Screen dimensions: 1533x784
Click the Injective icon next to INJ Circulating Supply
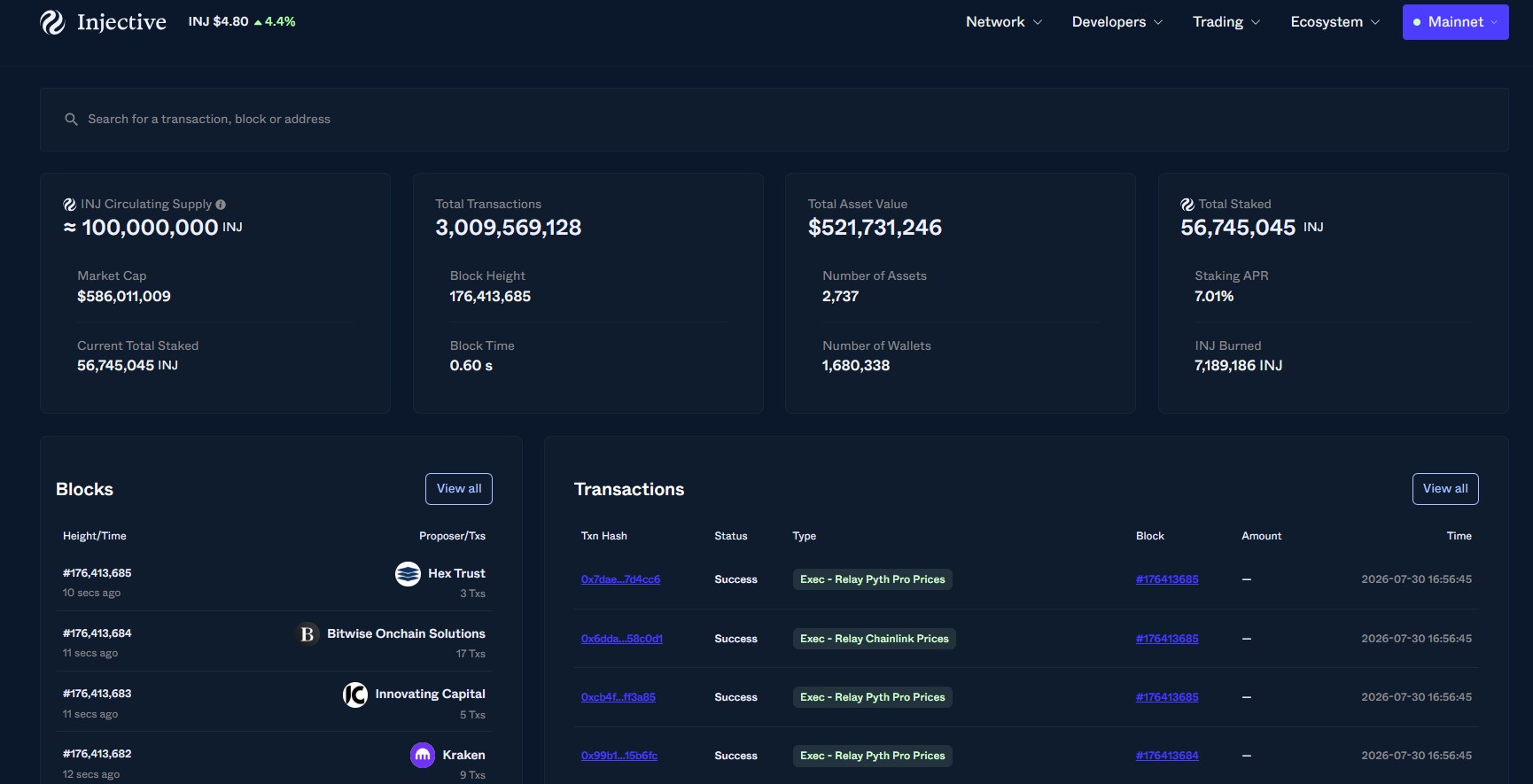pos(69,205)
